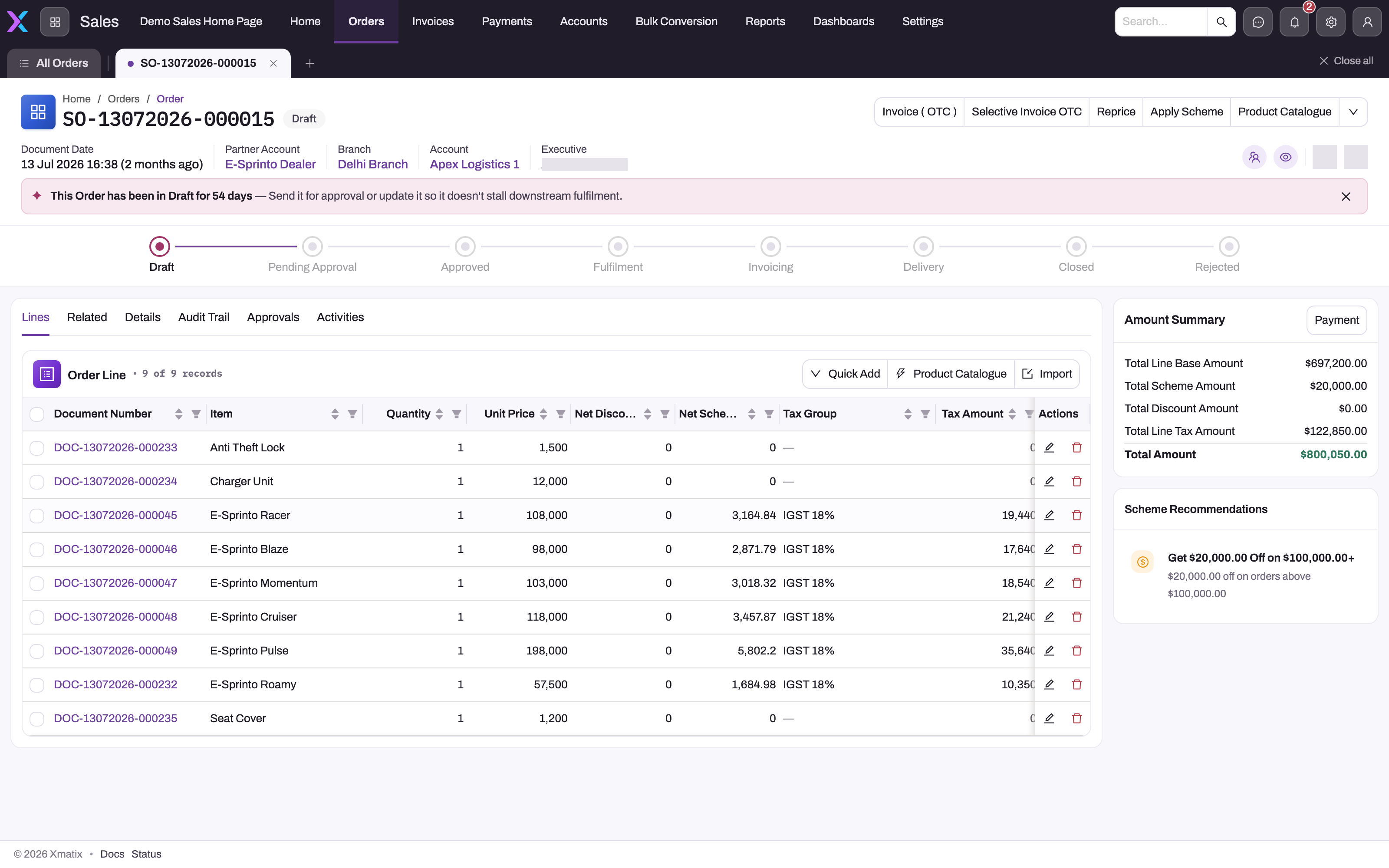Sort by Quantity column

439,414
